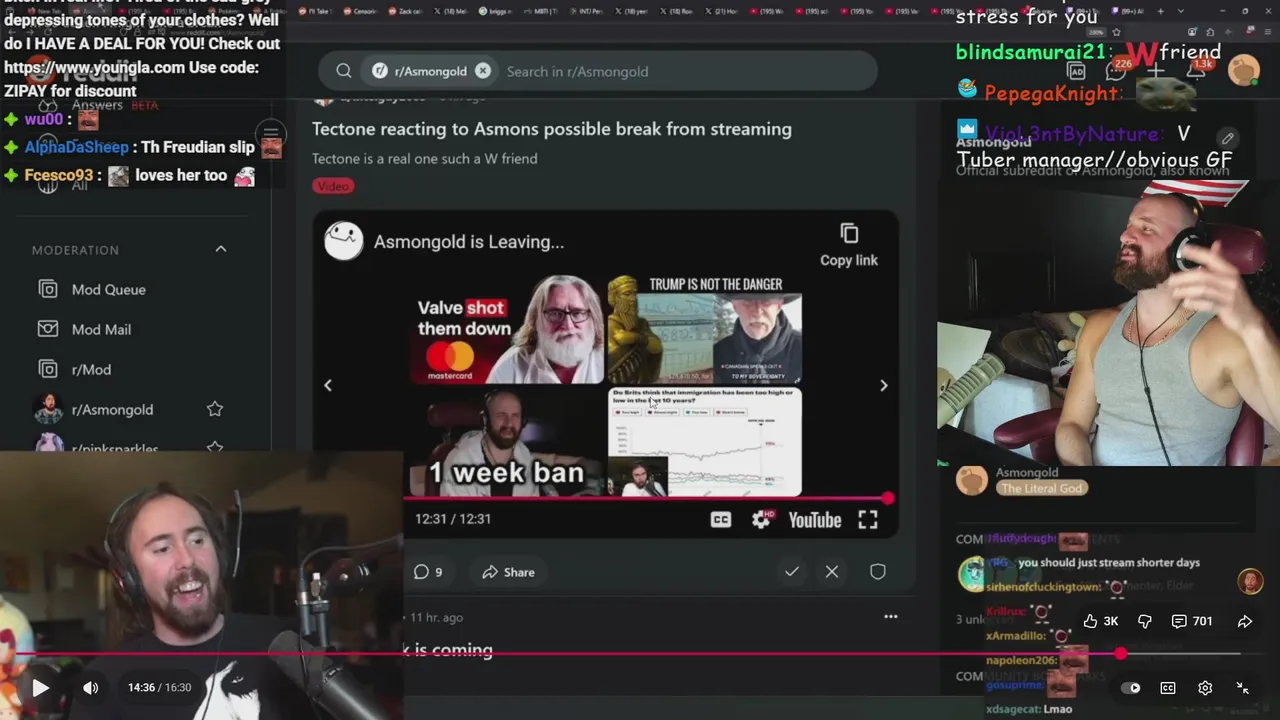Viewport: 1280px width, 720px height.
Task: Toggle closed captions in player bar
Action: coord(1168,688)
